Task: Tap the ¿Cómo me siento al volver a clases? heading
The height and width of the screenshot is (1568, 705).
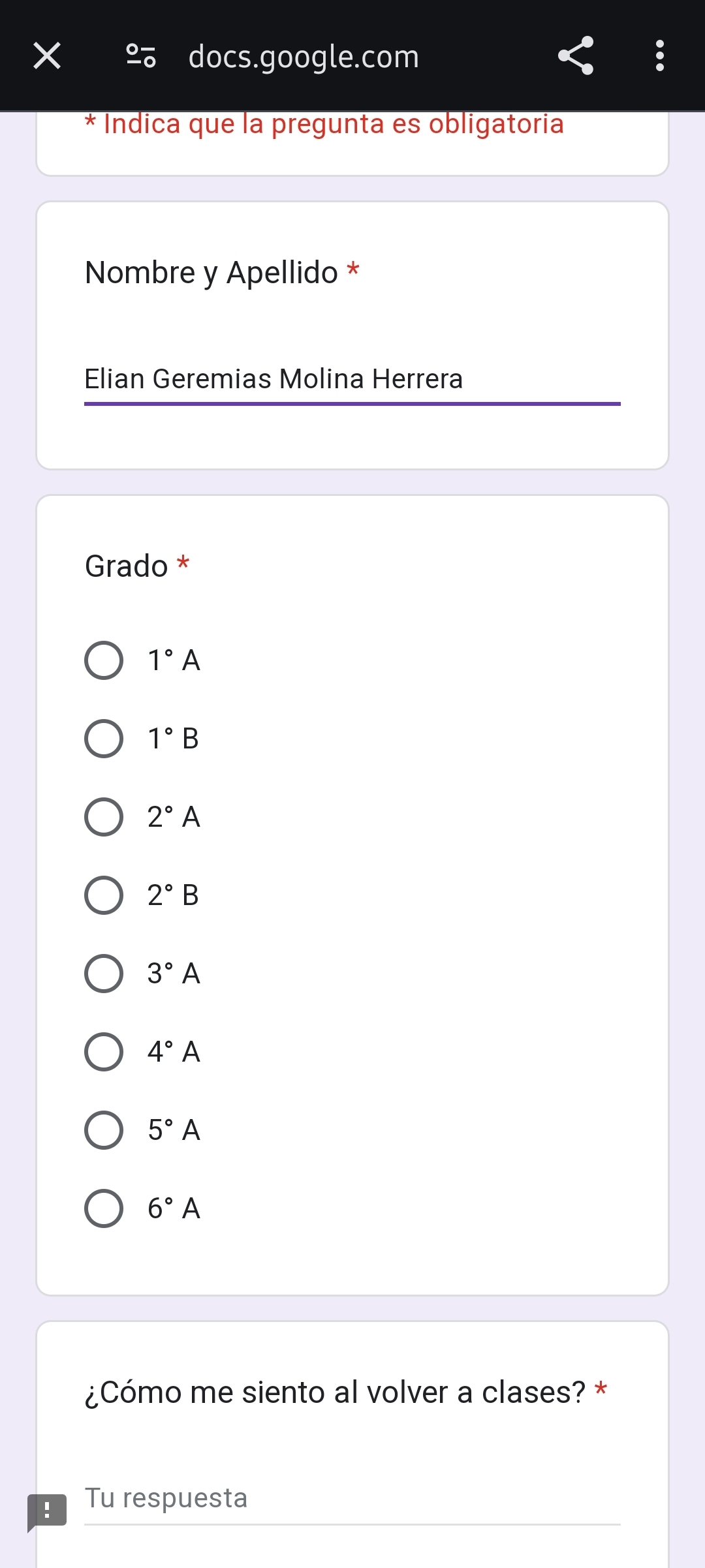Action: click(336, 1392)
